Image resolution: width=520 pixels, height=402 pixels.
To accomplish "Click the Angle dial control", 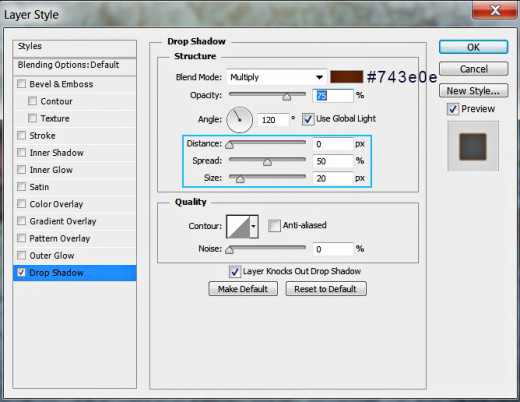I will [x=239, y=120].
